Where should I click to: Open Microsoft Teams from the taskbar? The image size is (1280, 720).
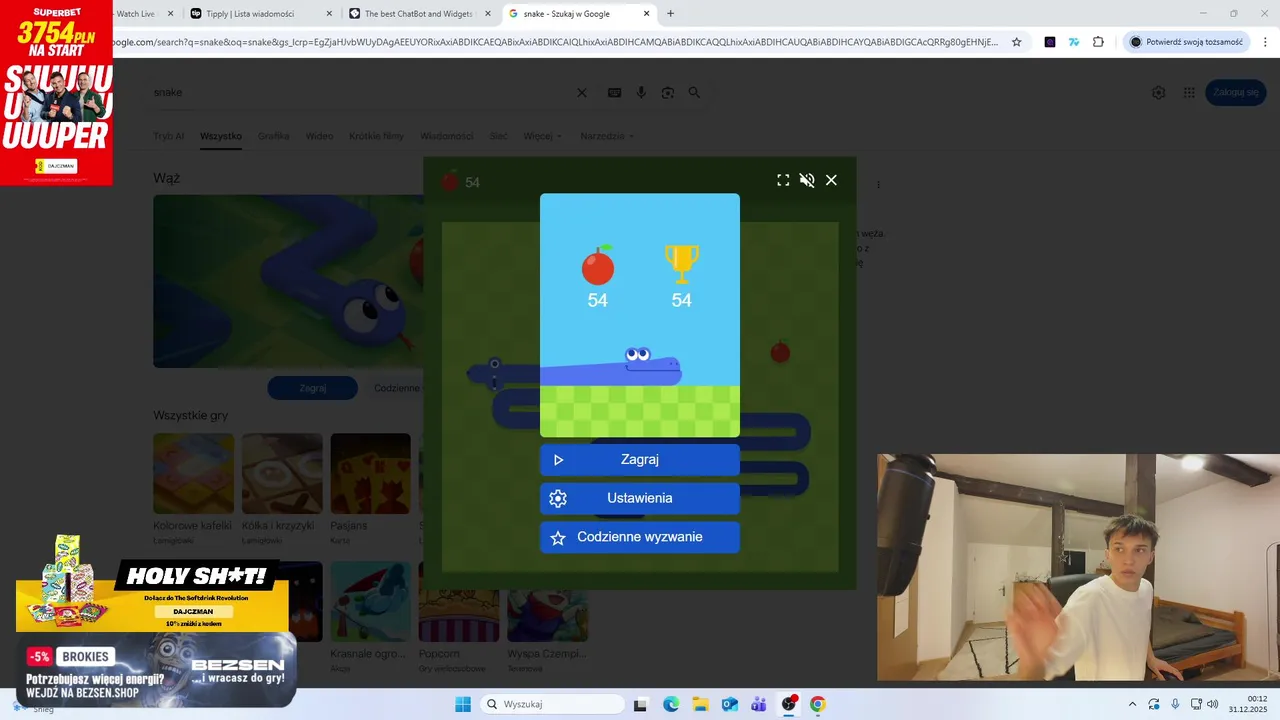coord(759,704)
